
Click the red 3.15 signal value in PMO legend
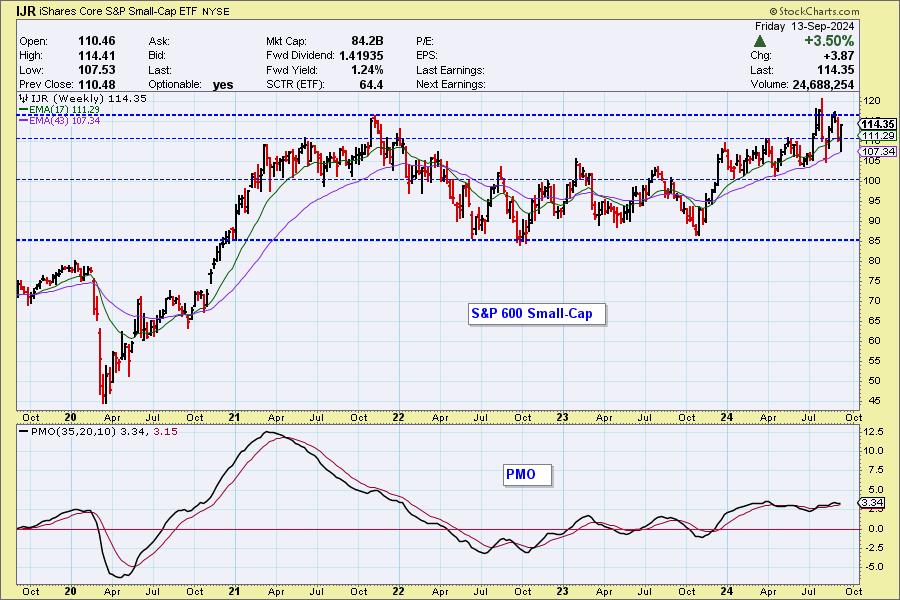tap(166, 431)
